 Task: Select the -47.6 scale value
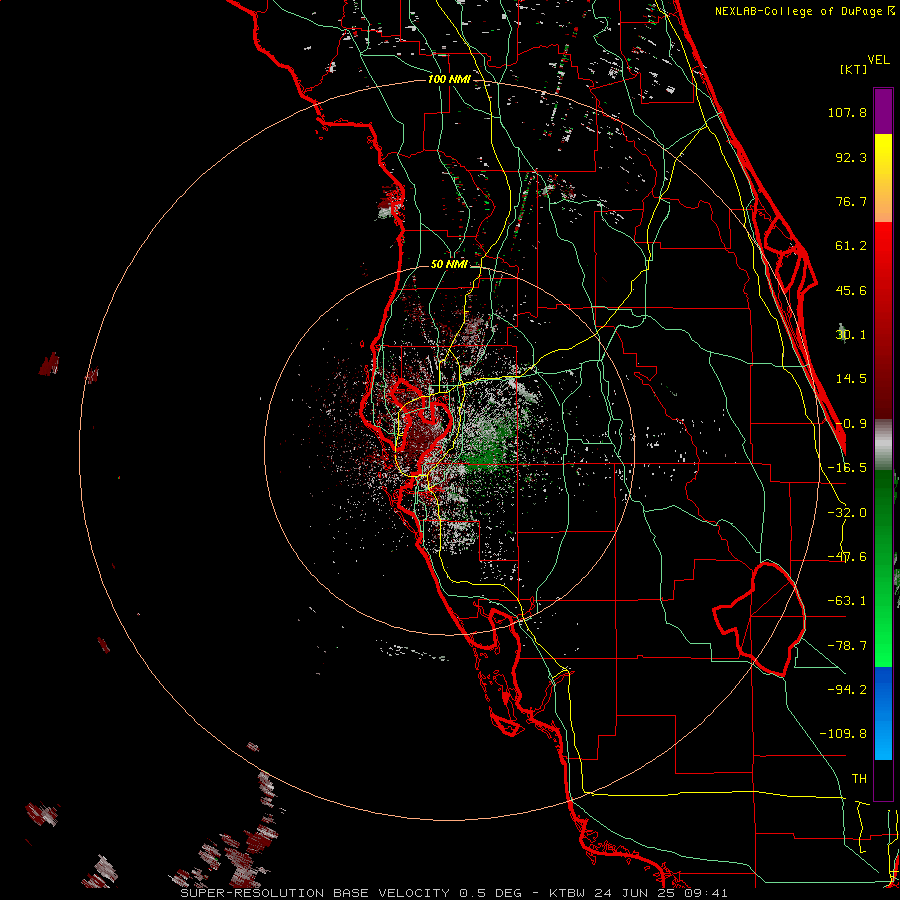pos(847,557)
